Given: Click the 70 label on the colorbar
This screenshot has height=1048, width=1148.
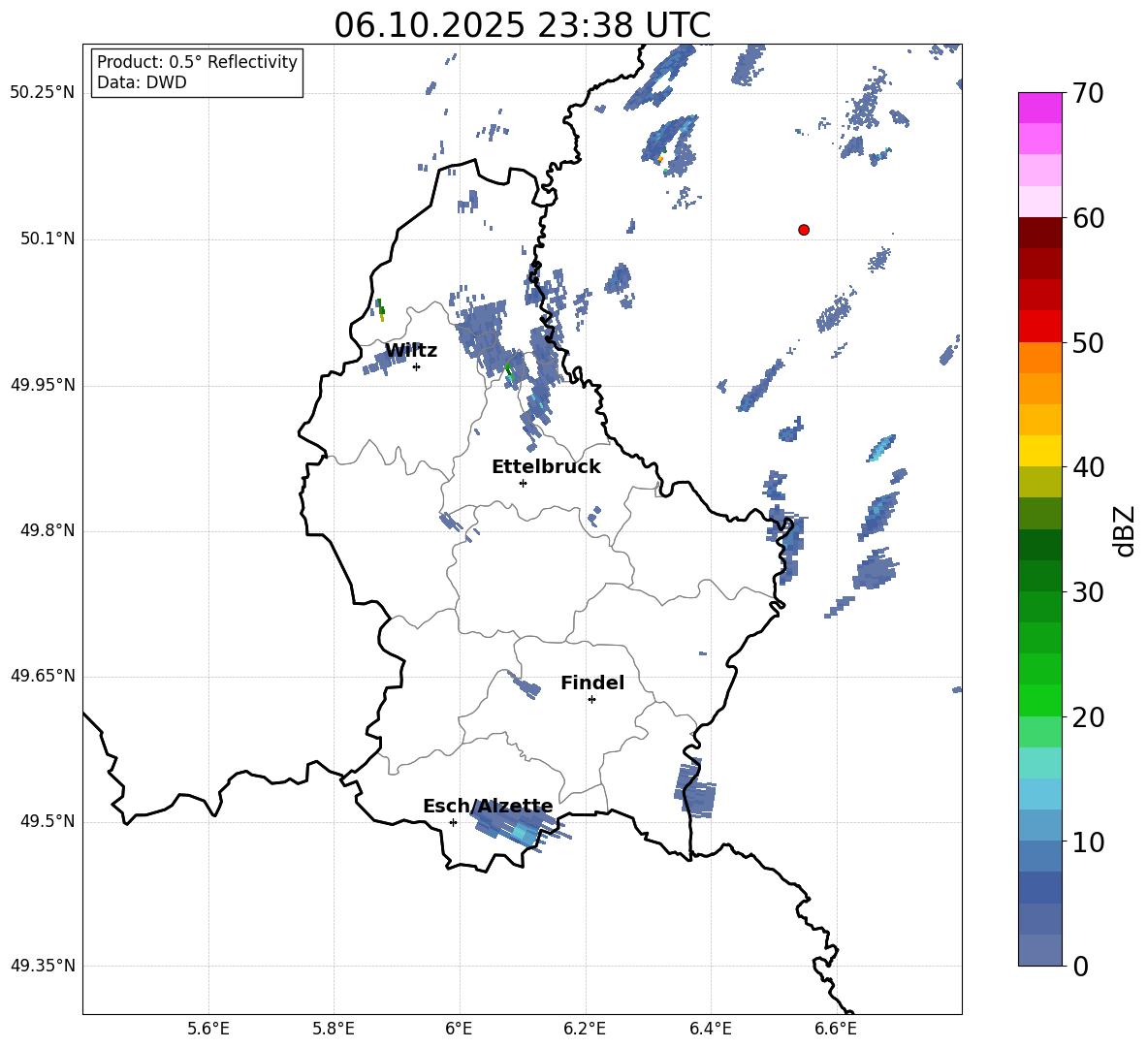Looking at the screenshot, I should coord(1089,93).
